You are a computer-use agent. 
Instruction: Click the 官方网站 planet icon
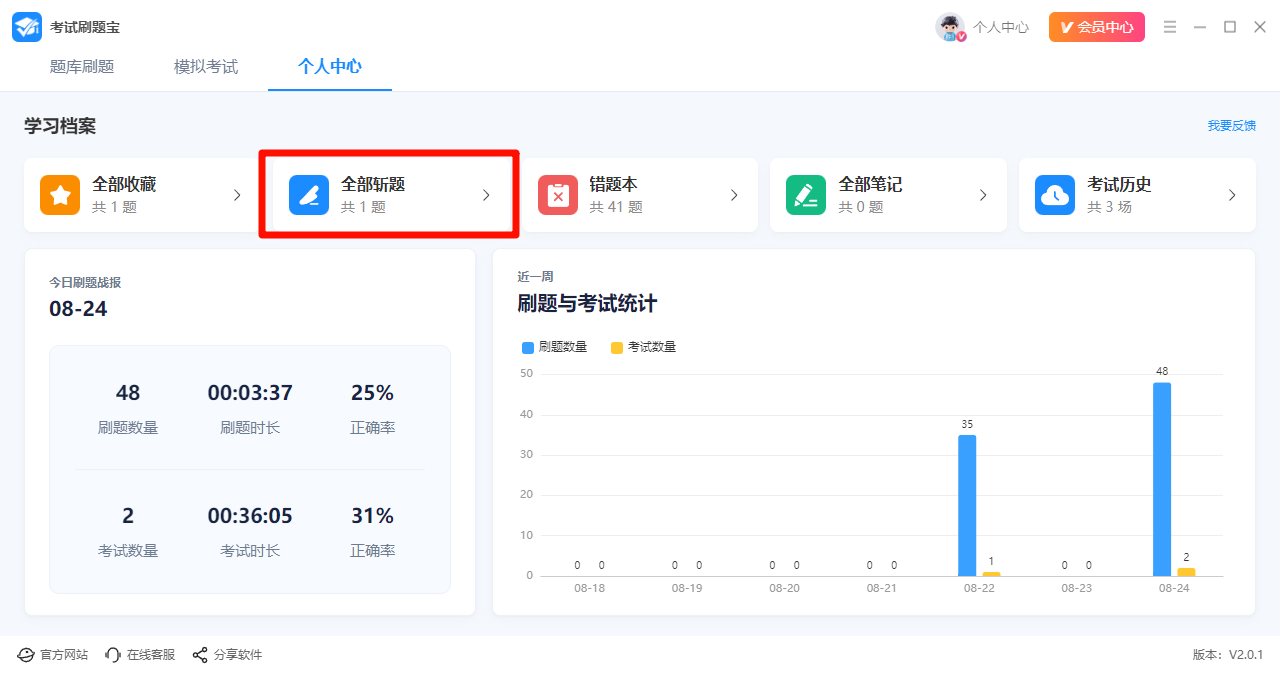[26, 655]
